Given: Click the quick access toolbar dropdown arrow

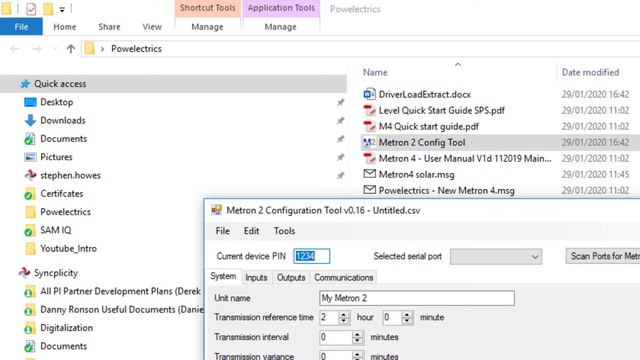Looking at the screenshot, I should (x=62, y=9).
